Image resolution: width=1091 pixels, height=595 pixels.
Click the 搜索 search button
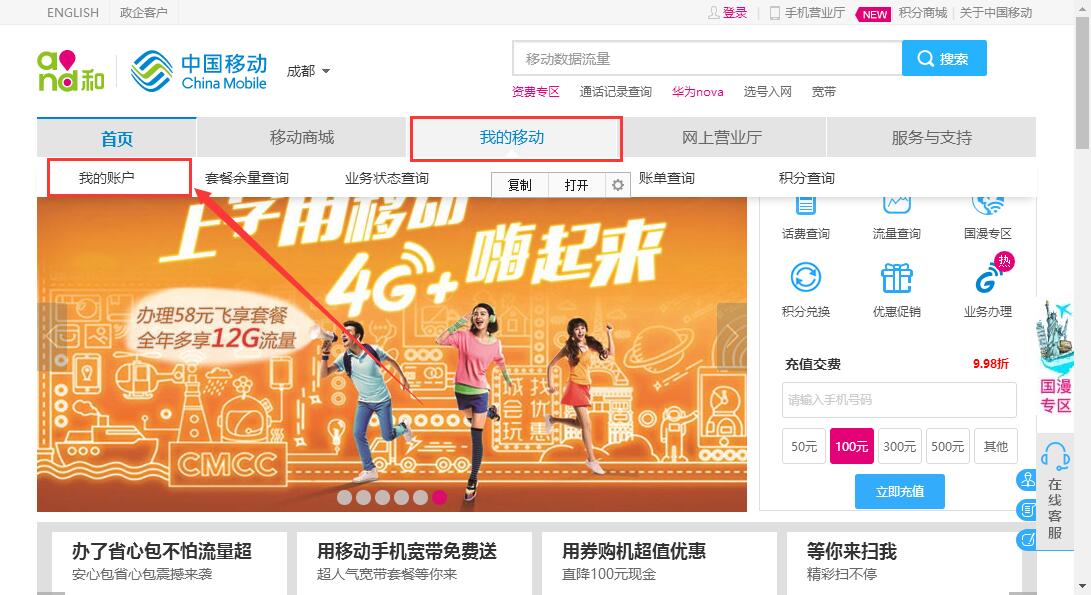click(x=944, y=58)
